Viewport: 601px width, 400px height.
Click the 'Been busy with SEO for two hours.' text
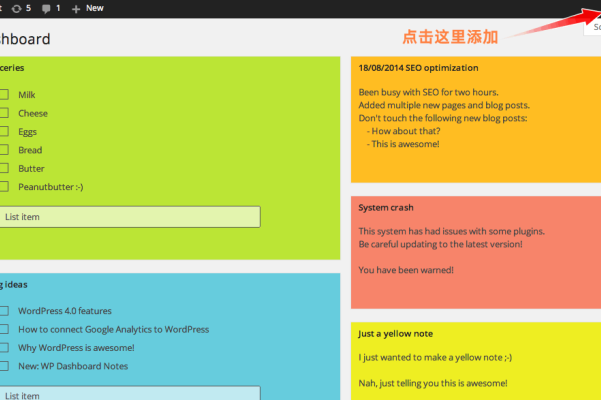429,92
